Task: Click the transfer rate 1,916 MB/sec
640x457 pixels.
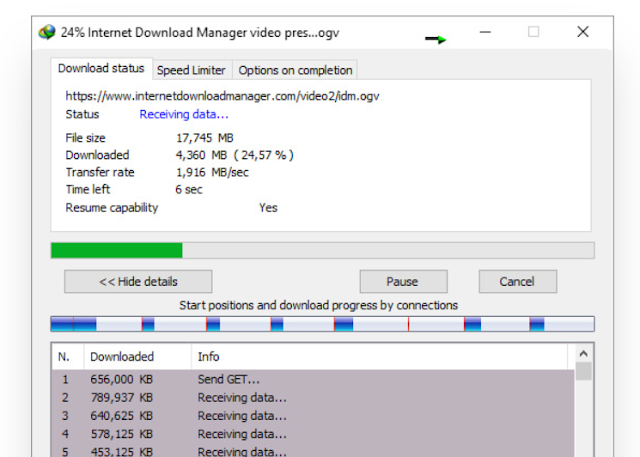Action: 212,172
